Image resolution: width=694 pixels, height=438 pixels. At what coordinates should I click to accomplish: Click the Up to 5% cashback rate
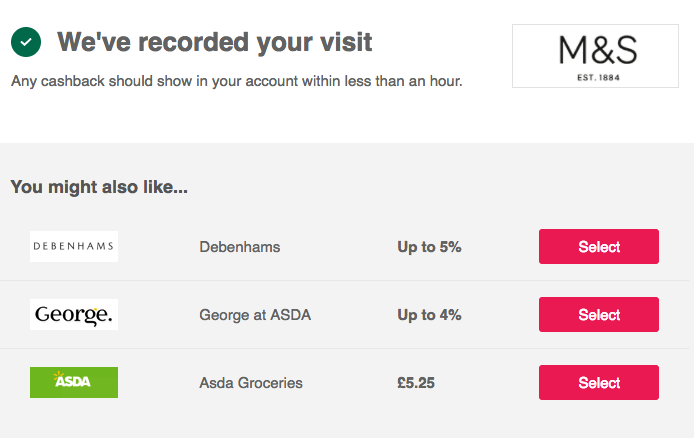429,247
